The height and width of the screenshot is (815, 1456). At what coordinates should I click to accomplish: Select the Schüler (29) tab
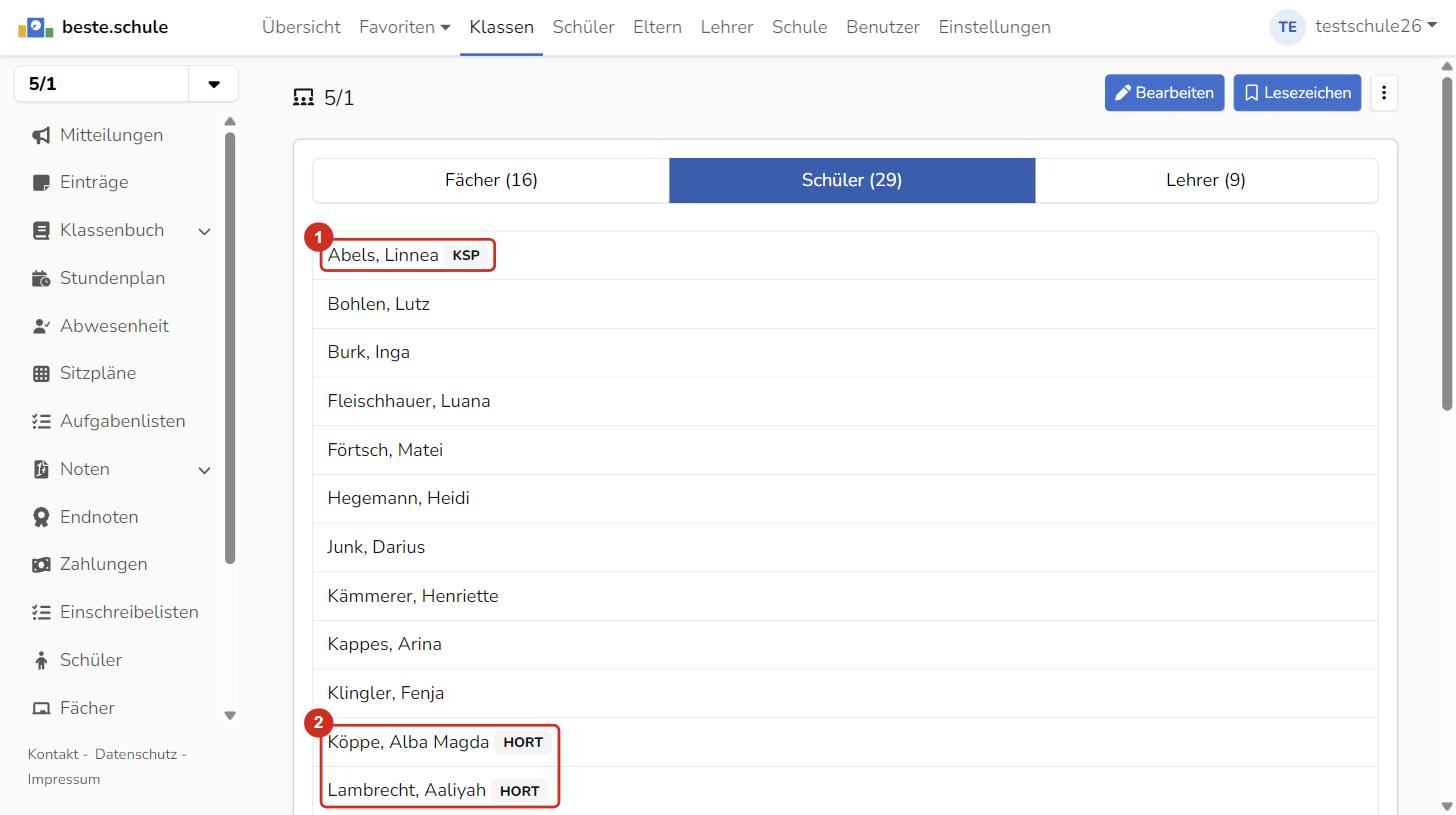click(x=852, y=180)
